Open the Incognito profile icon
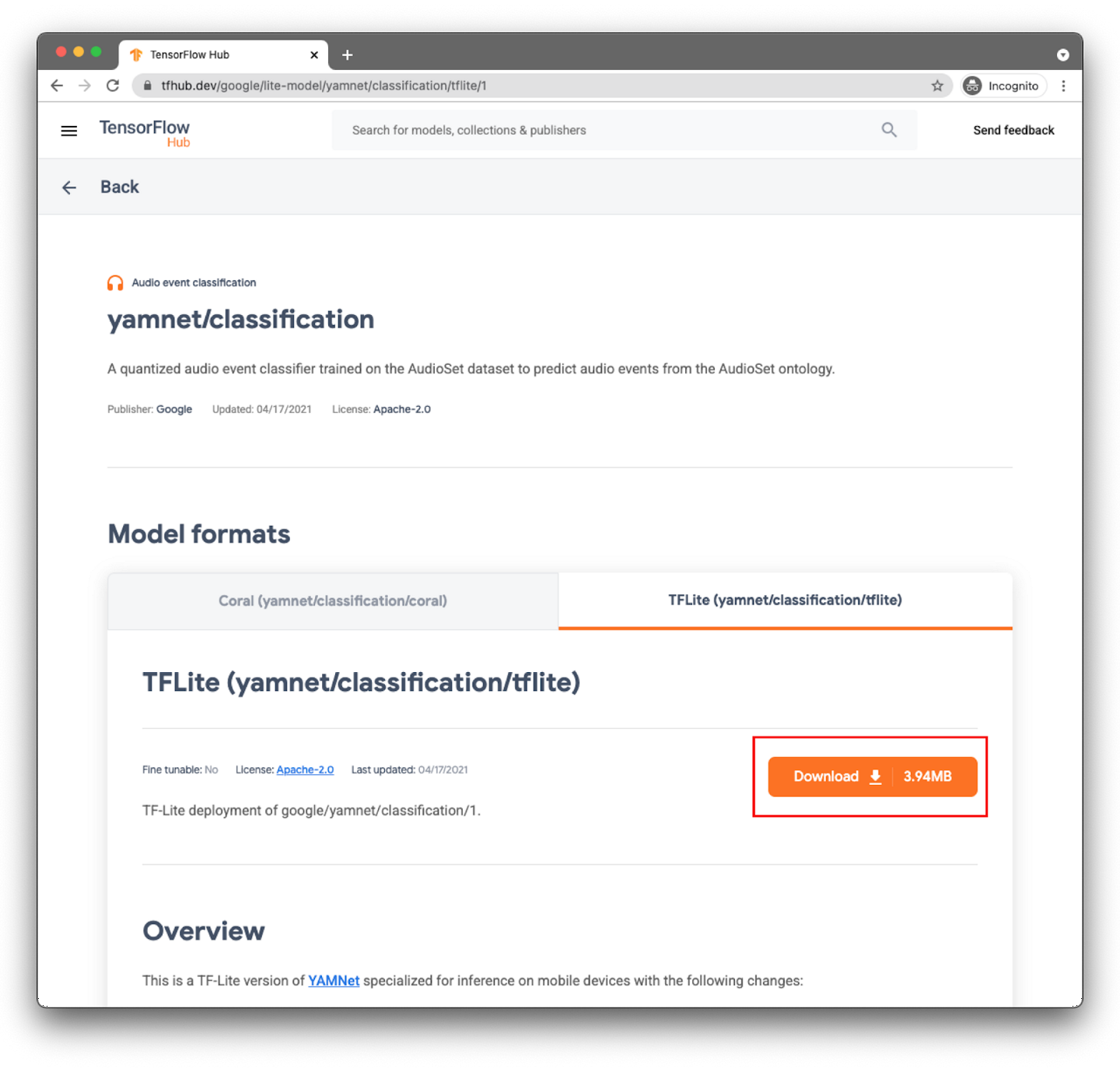The image size is (1120, 1072). [x=971, y=86]
